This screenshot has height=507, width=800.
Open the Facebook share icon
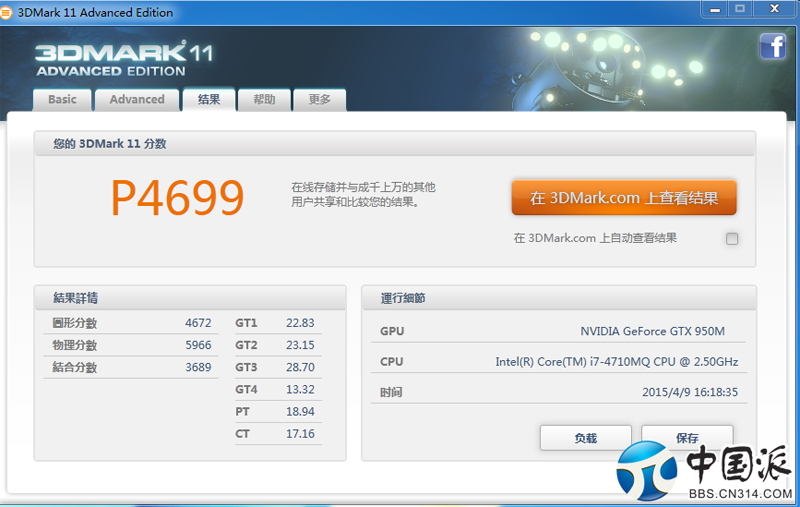(773, 46)
